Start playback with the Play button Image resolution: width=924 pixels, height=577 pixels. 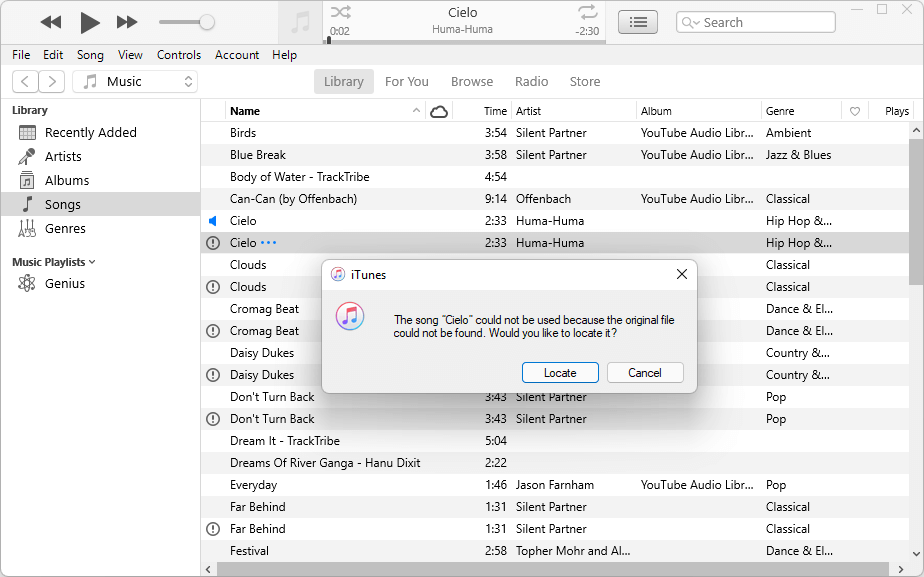[x=90, y=22]
